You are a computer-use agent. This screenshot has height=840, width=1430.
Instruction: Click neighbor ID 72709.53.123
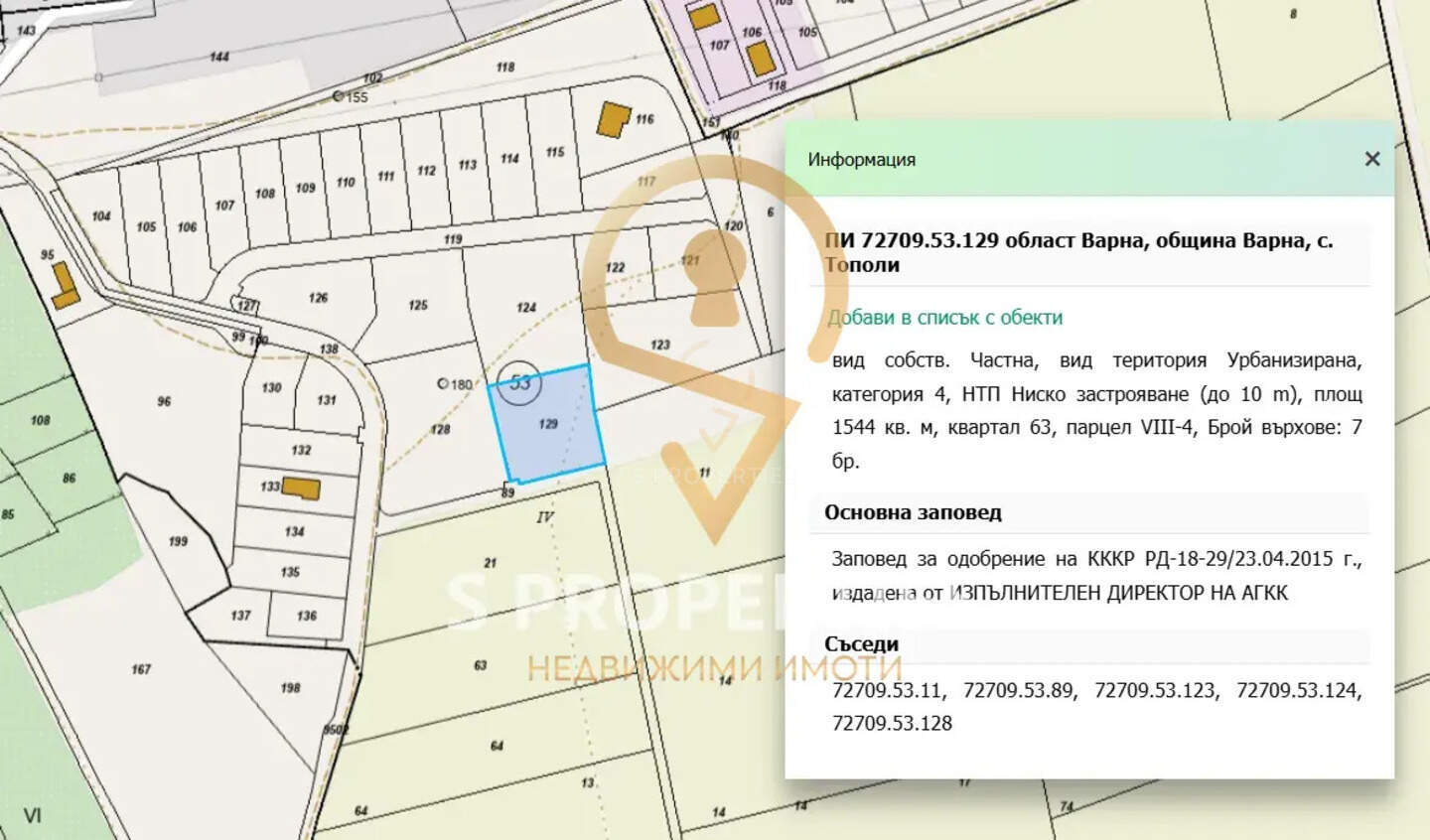coord(1155,690)
